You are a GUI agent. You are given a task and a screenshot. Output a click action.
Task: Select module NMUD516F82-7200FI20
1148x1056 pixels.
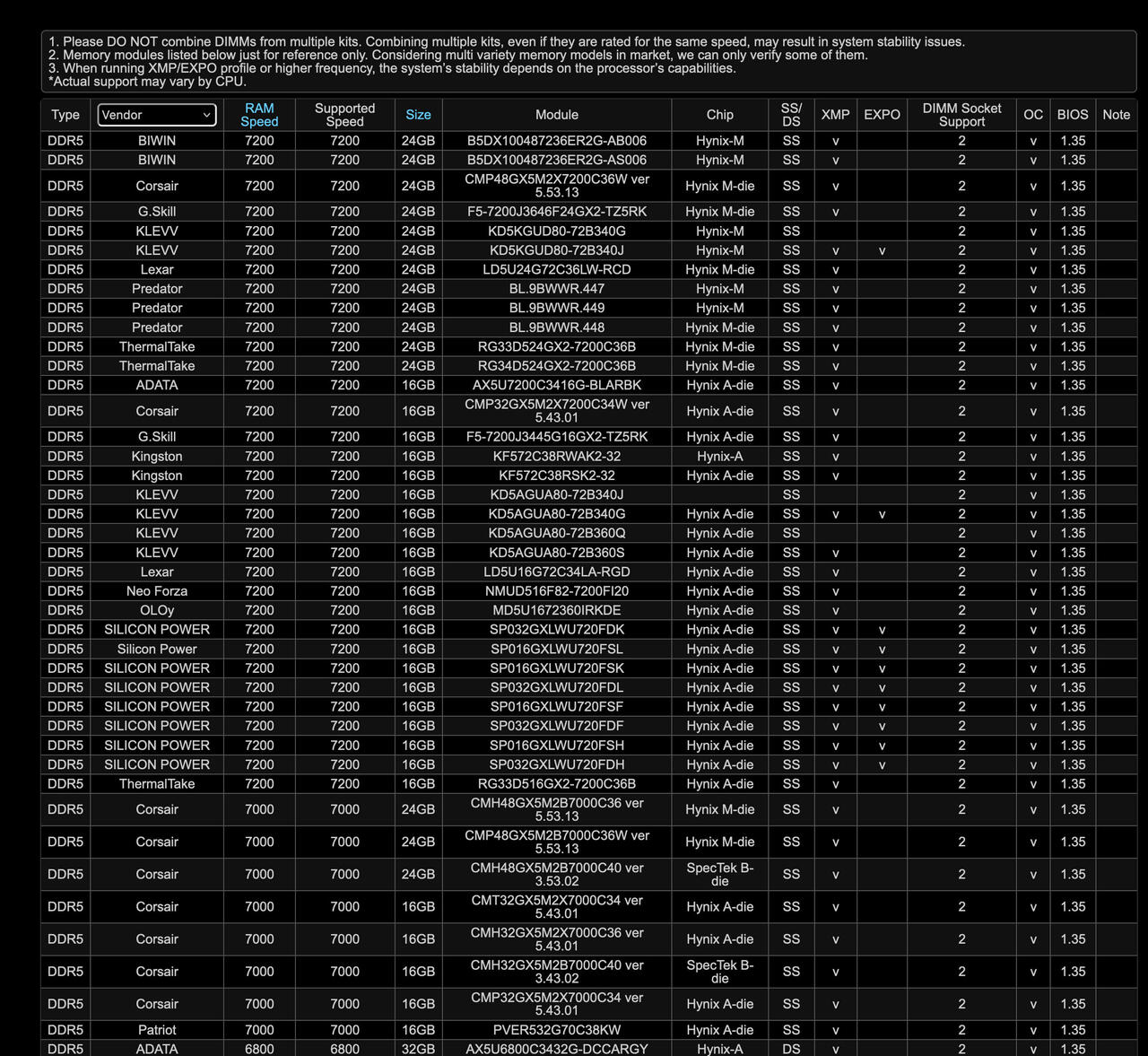557,591
